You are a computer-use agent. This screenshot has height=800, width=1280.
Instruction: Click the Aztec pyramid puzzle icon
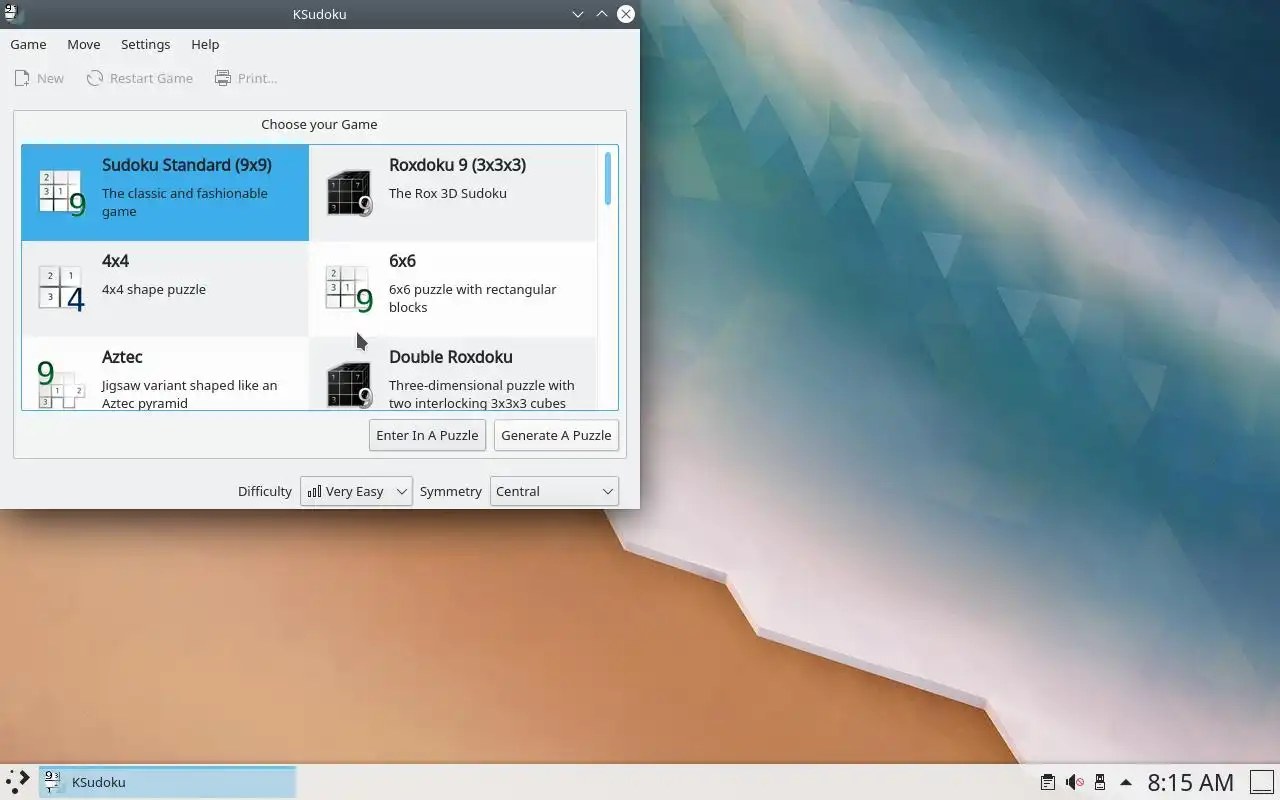62,385
